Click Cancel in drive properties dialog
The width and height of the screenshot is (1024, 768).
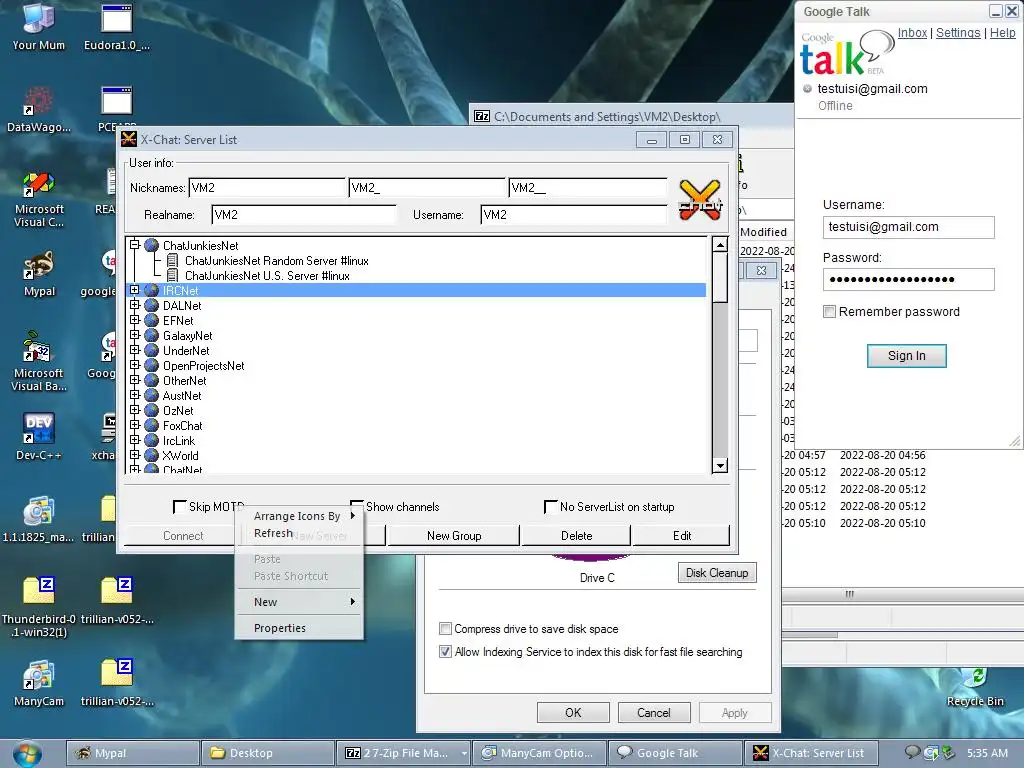(x=654, y=712)
